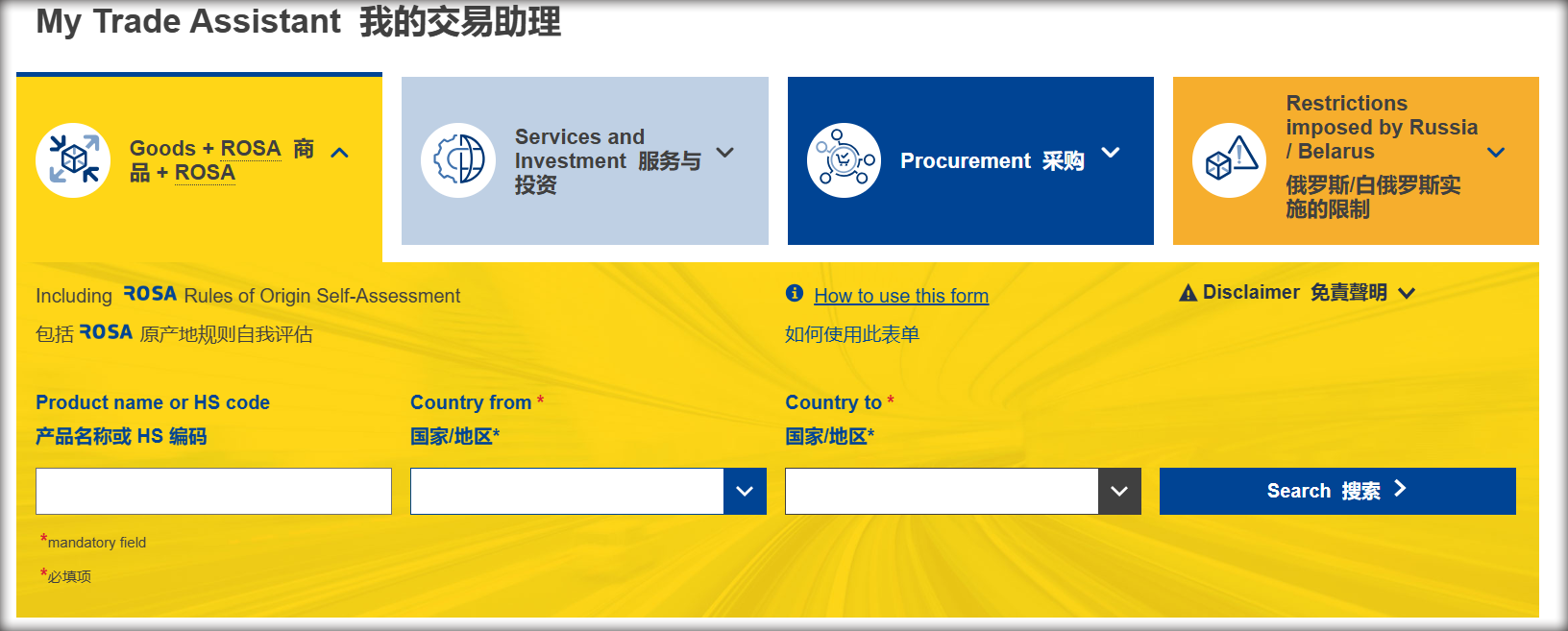Viewport: 1568px width, 631px height.
Task: Click the ROSA logo after Including
Action: tap(150, 294)
